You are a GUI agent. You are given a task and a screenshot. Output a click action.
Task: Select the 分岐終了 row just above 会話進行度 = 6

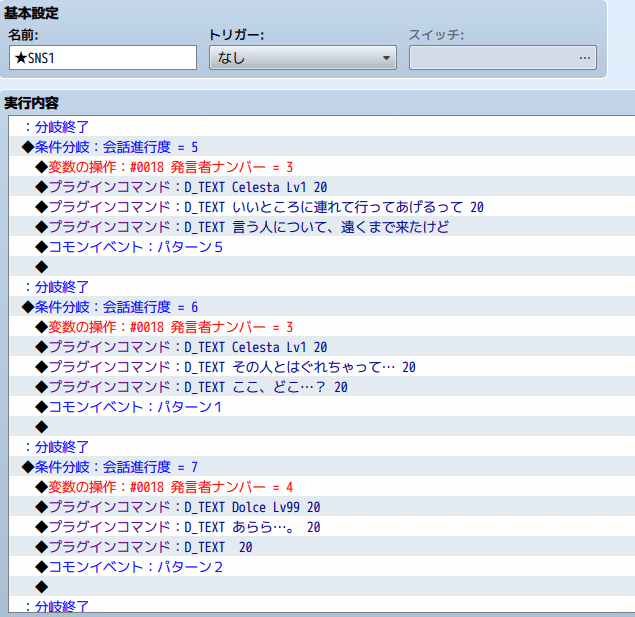click(322, 287)
